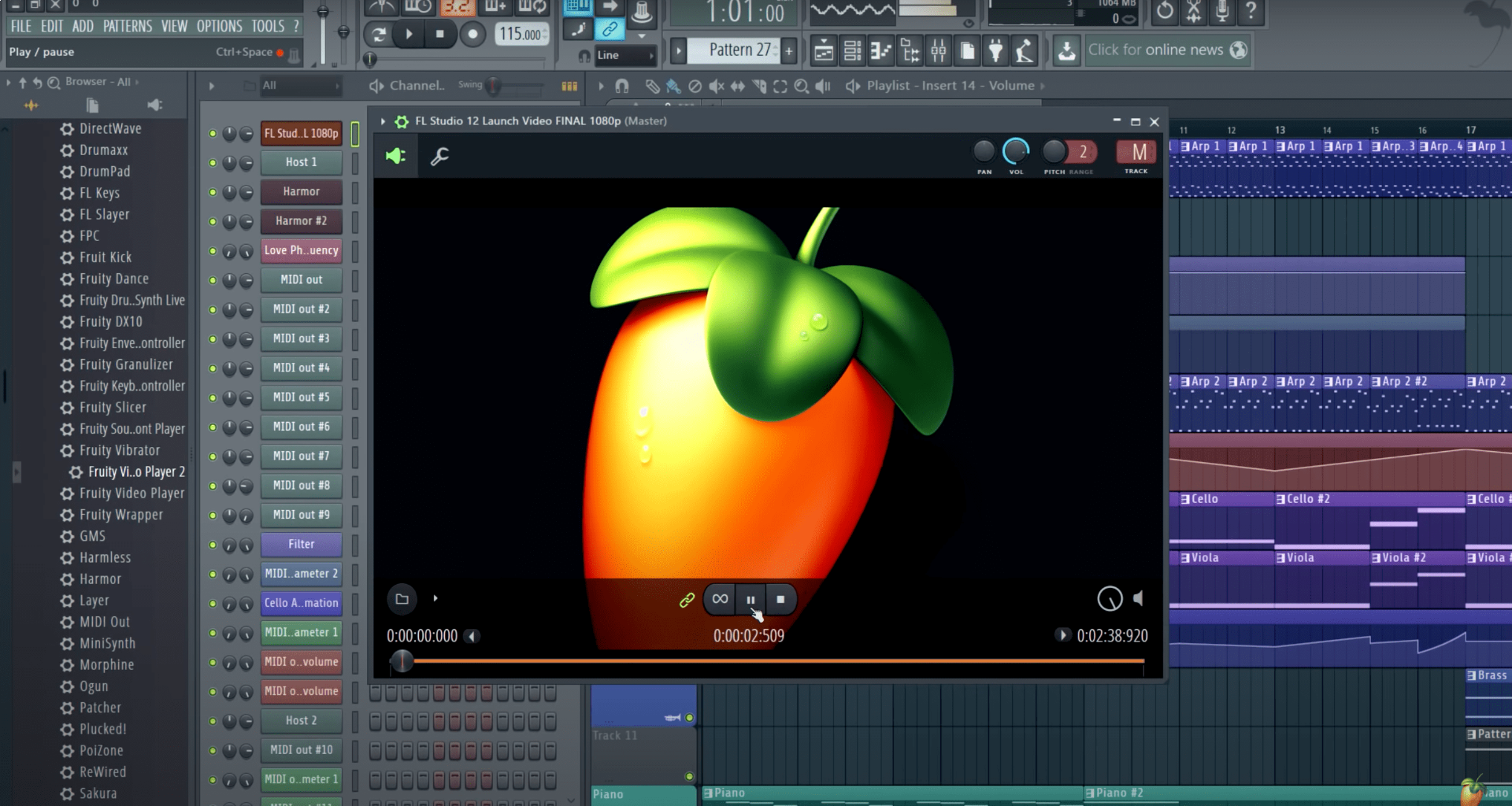Select the Select tool in Playlist toolbar
The image size is (1512, 806).
[x=780, y=86]
